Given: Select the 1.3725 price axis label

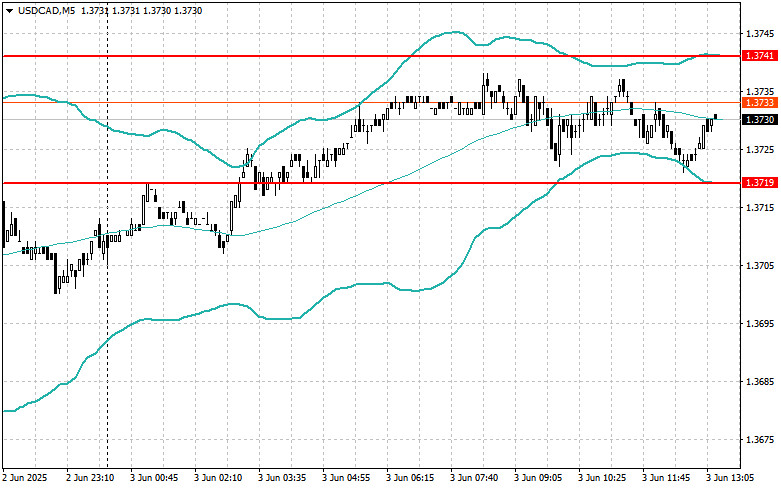Looking at the screenshot, I should (760, 150).
